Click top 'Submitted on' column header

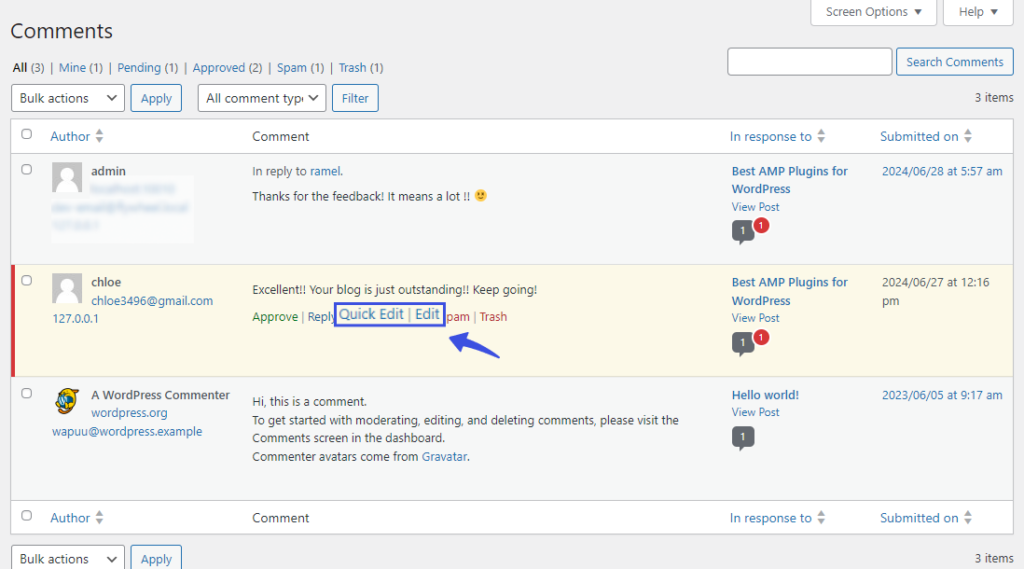pyautogui.click(x=919, y=137)
